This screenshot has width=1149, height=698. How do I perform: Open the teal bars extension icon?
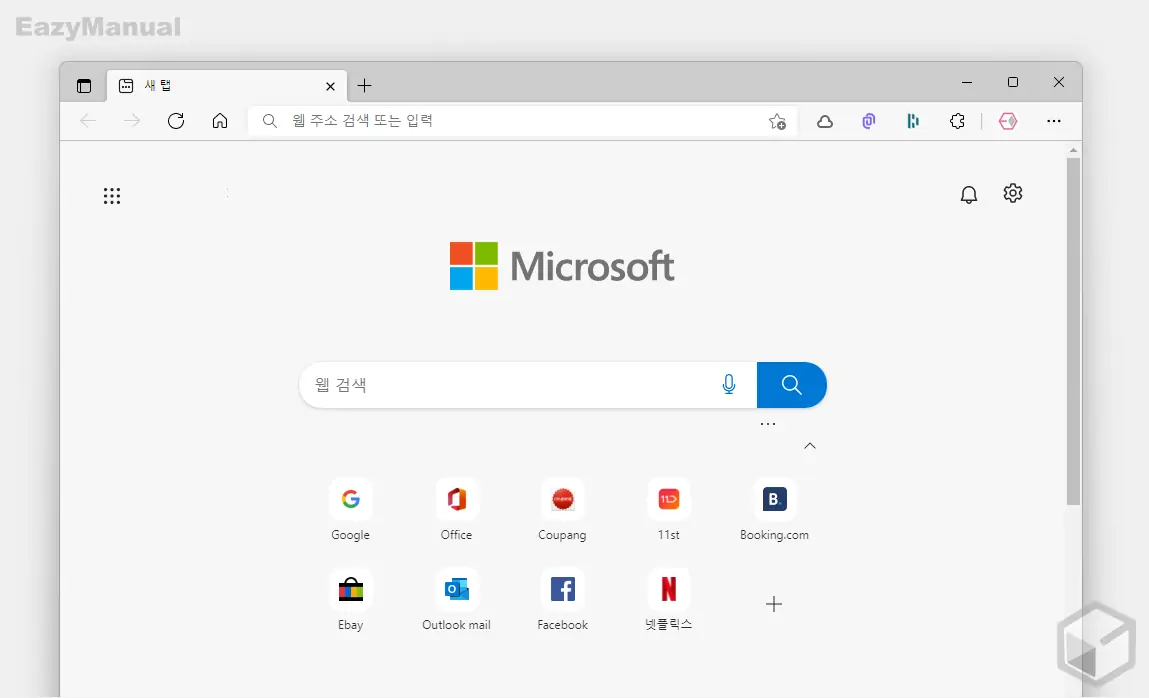(x=913, y=122)
